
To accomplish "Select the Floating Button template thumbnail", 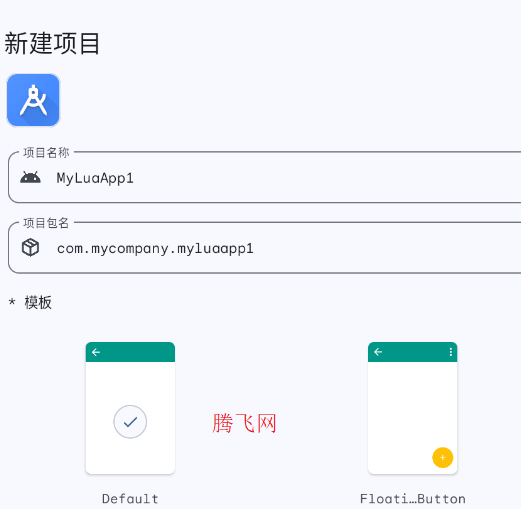I will (413, 408).
